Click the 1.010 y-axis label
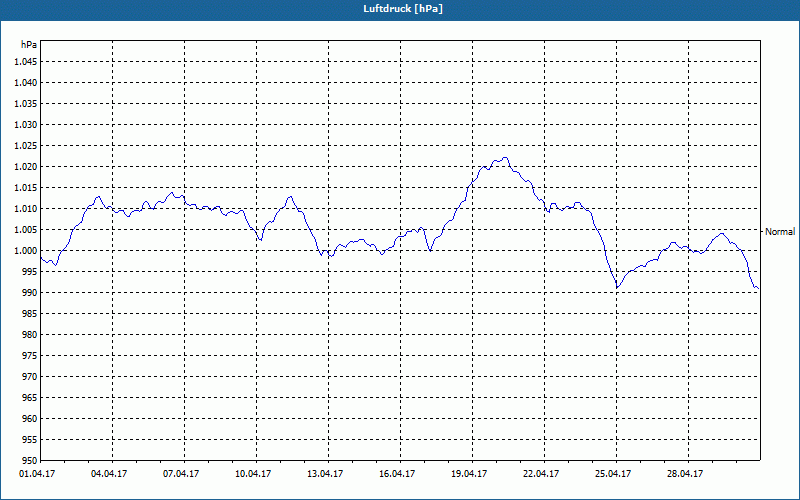Screen dimensions: 800x500 pyautogui.click(x=26, y=209)
